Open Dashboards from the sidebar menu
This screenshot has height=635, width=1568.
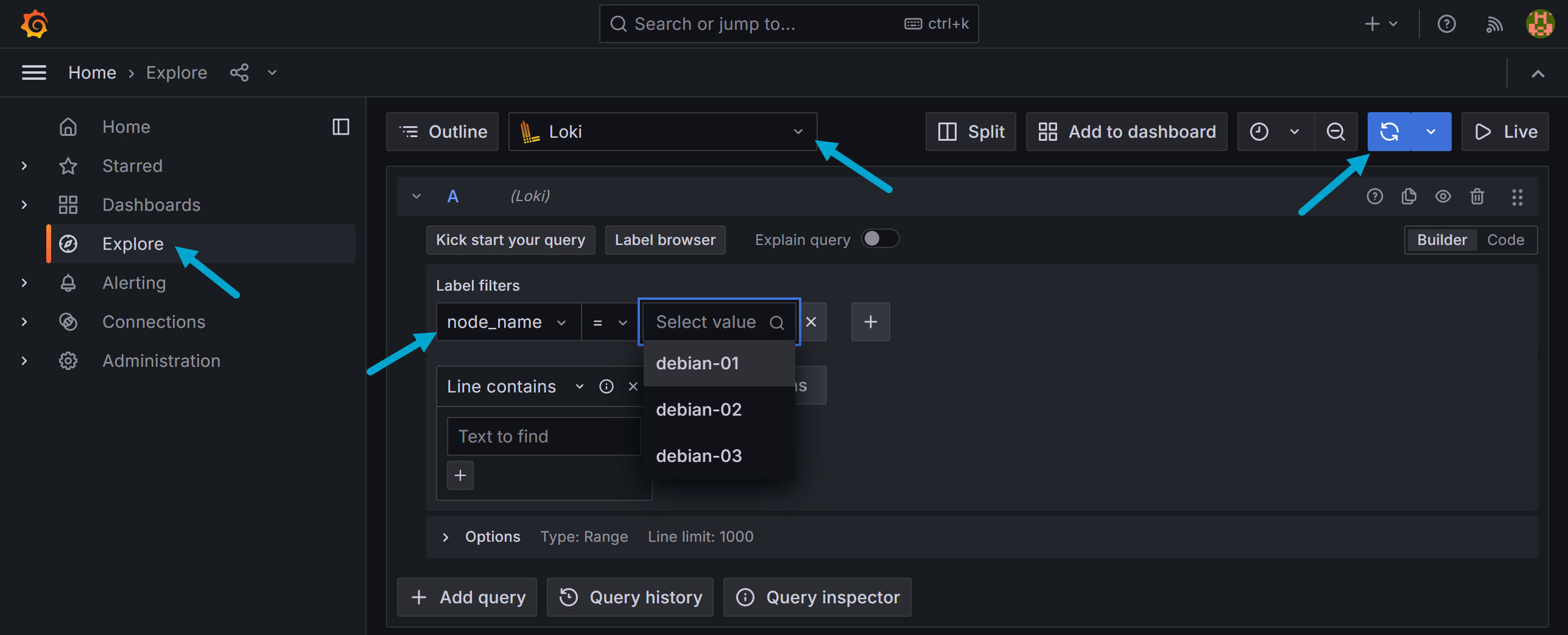[151, 205]
